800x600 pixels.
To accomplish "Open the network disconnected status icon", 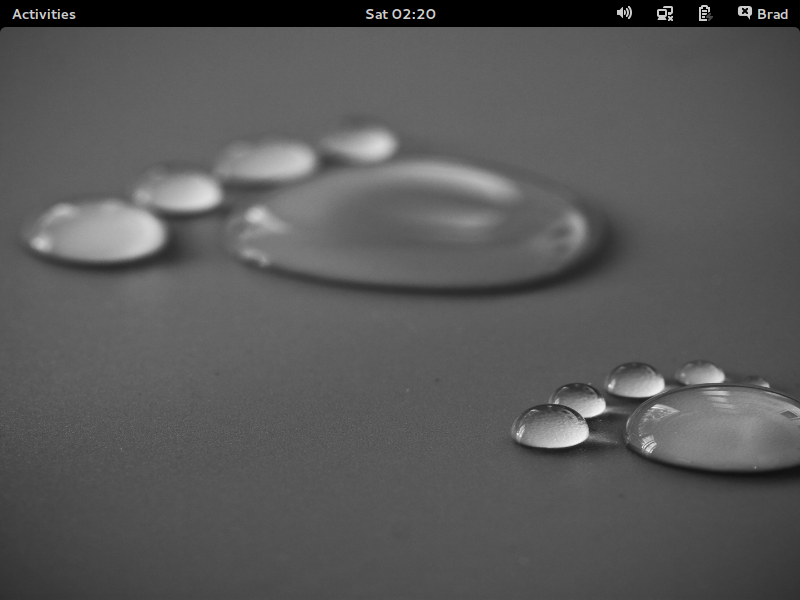I will 665,13.
